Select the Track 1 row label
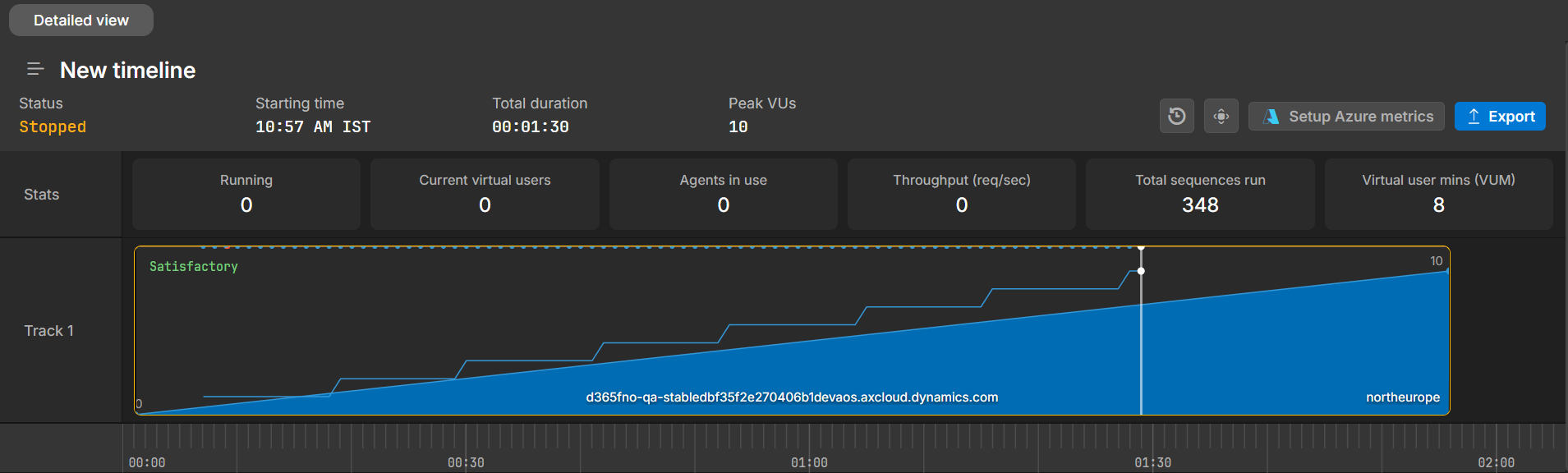This screenshot has height=473, width=1568. coord(48,331)
